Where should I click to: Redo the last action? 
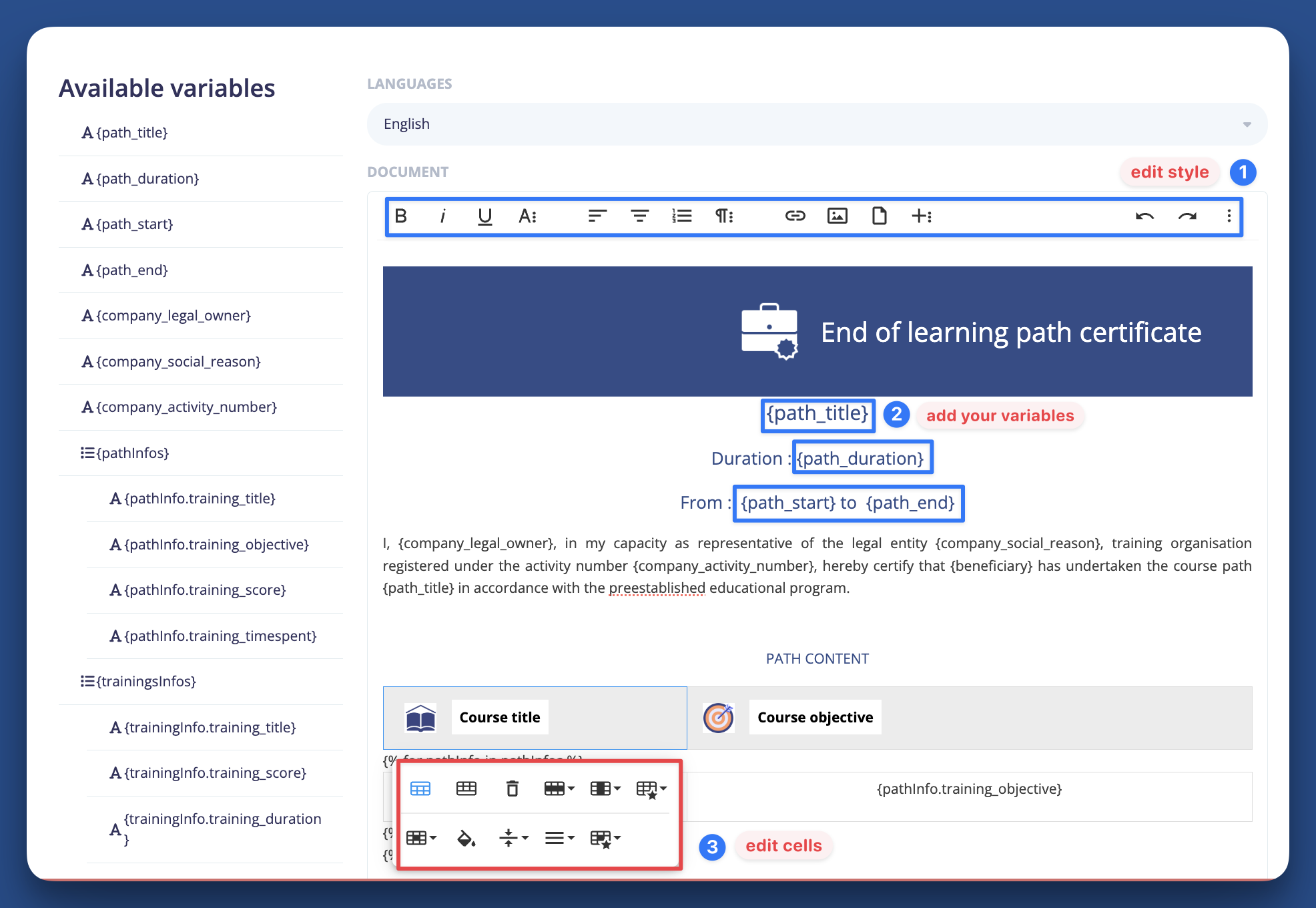[1187, 216]
